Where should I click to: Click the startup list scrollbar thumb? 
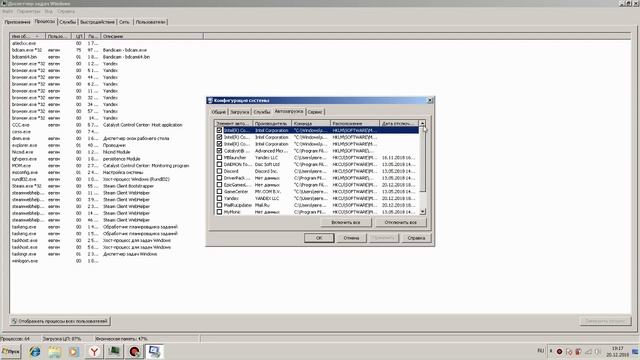coord(422,159)
